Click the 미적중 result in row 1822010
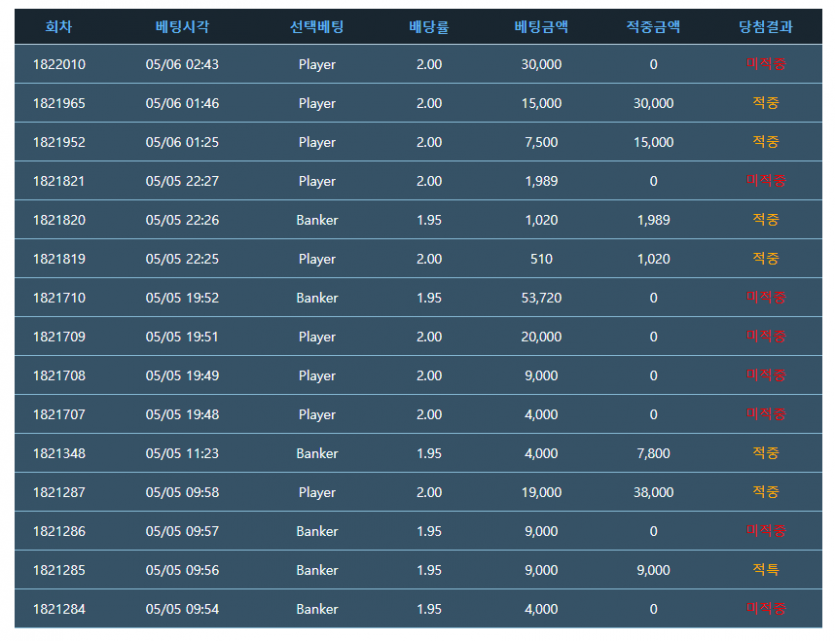 [766, 64]
